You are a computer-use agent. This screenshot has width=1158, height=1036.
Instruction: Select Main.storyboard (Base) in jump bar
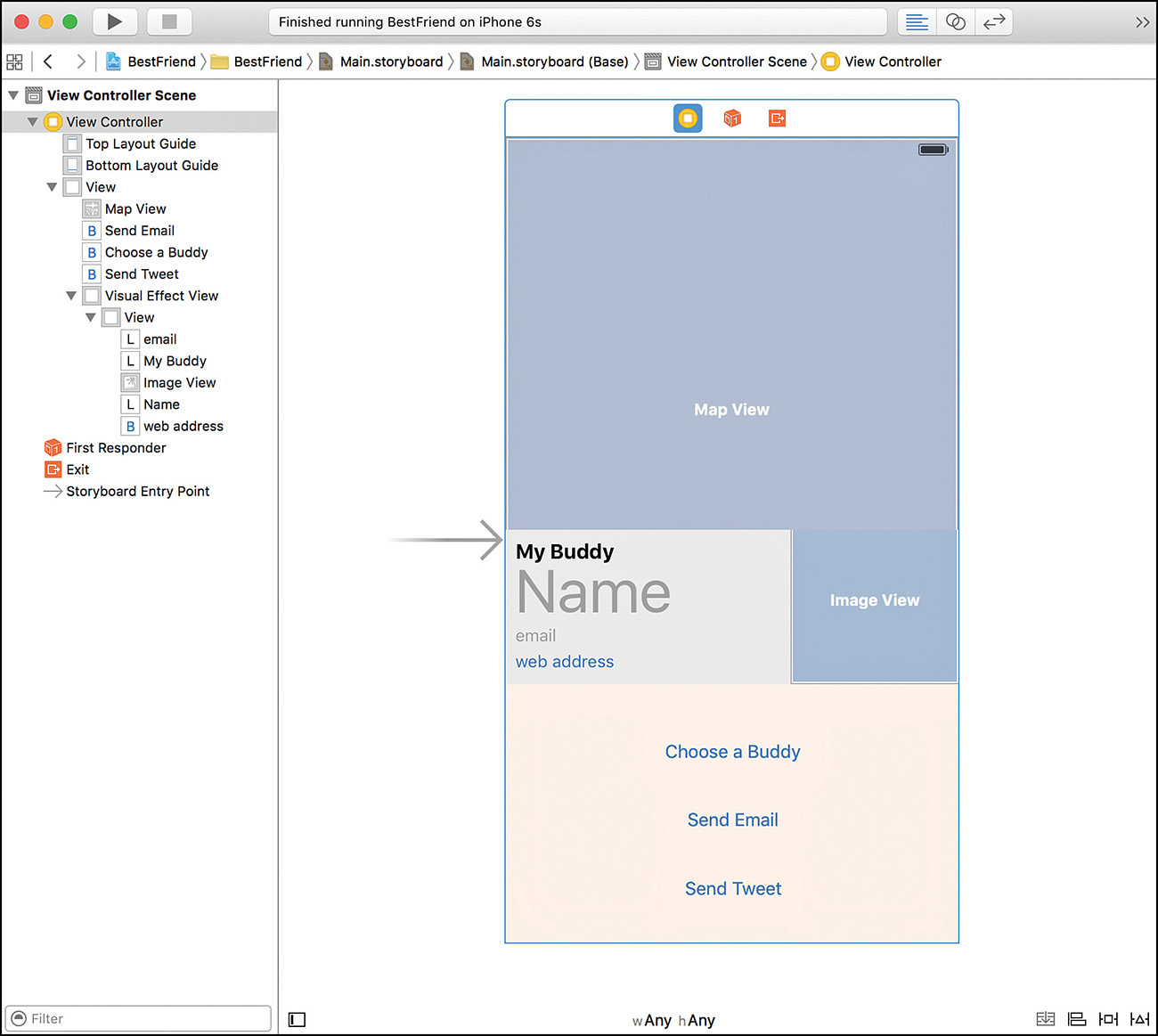[x=544, y=61]
